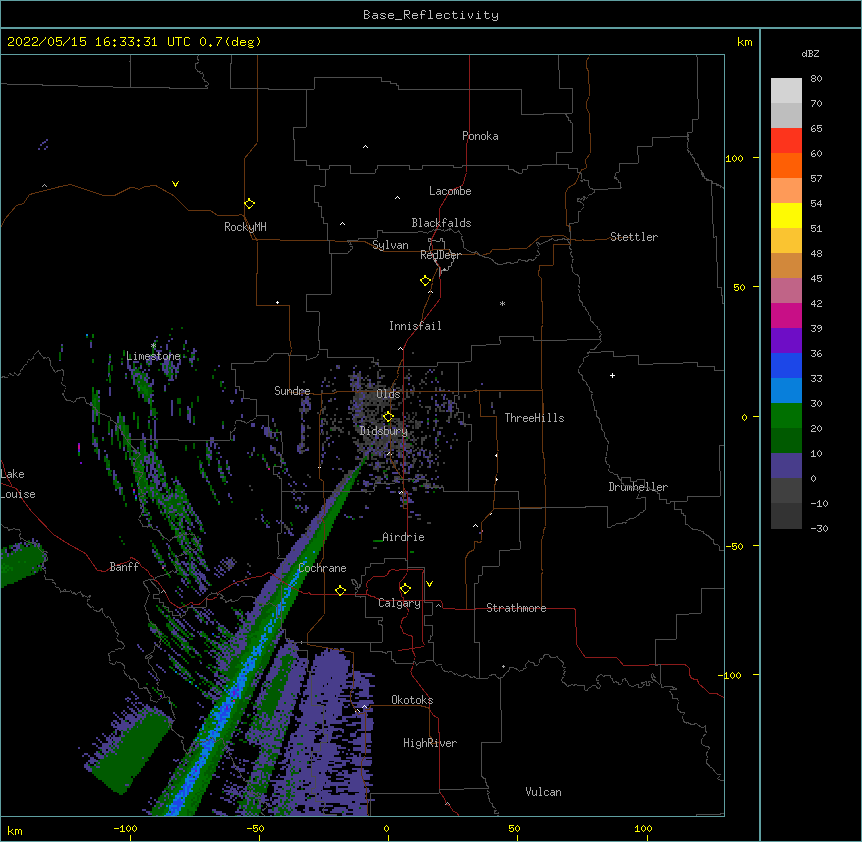Click the Okotoks town label
Image resolution: width=862 pixels, height=842 pixels.
point(412,700)
